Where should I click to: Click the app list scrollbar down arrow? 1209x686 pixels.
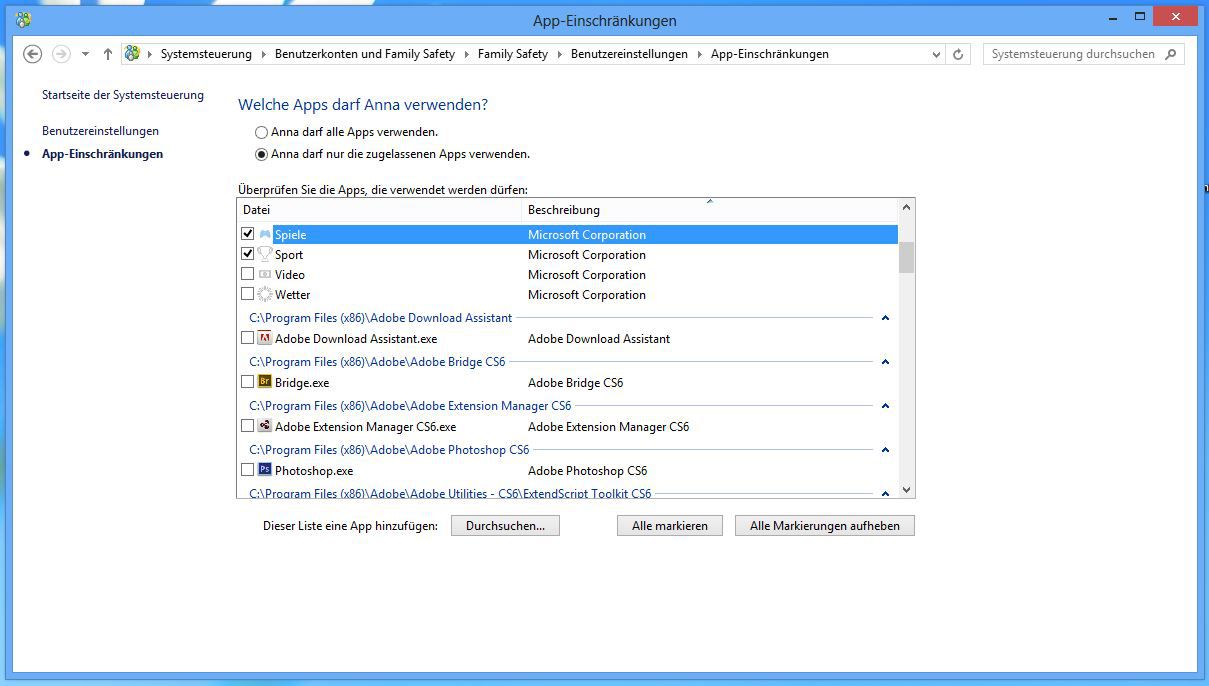[x=906, y=490]
